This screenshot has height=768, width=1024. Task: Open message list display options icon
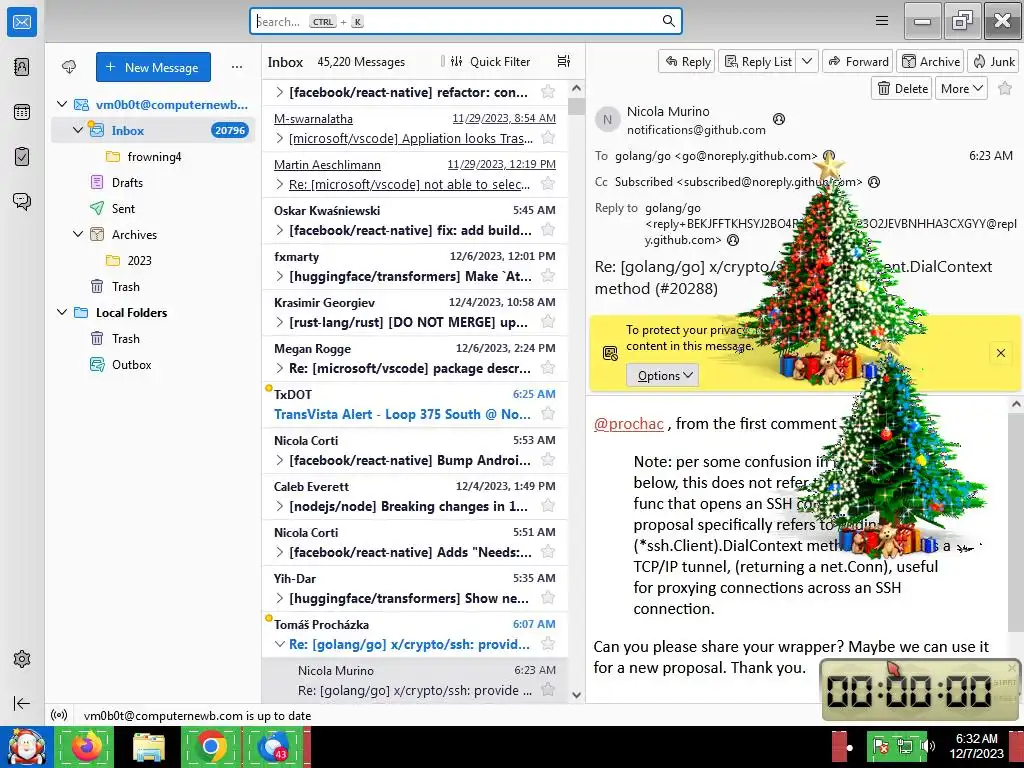564,61
